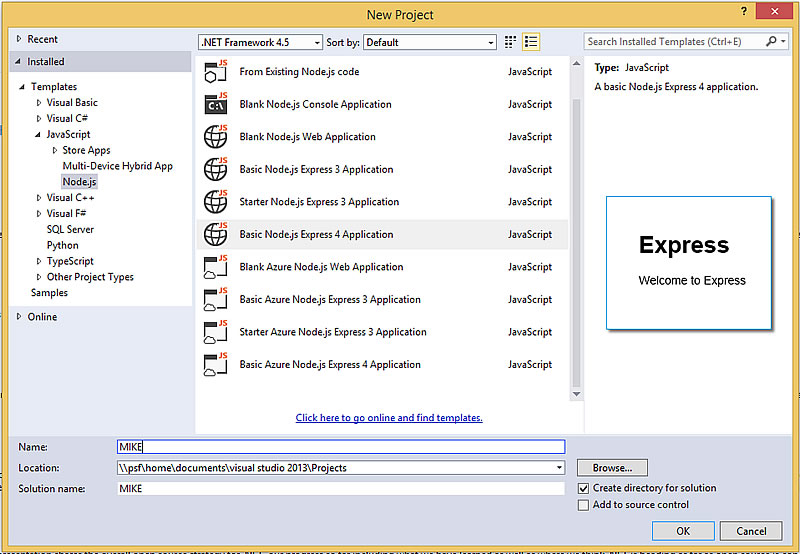Screen dimensions: 800x554
Task: Select Visual F# category
Action: [x=66, y=213]
